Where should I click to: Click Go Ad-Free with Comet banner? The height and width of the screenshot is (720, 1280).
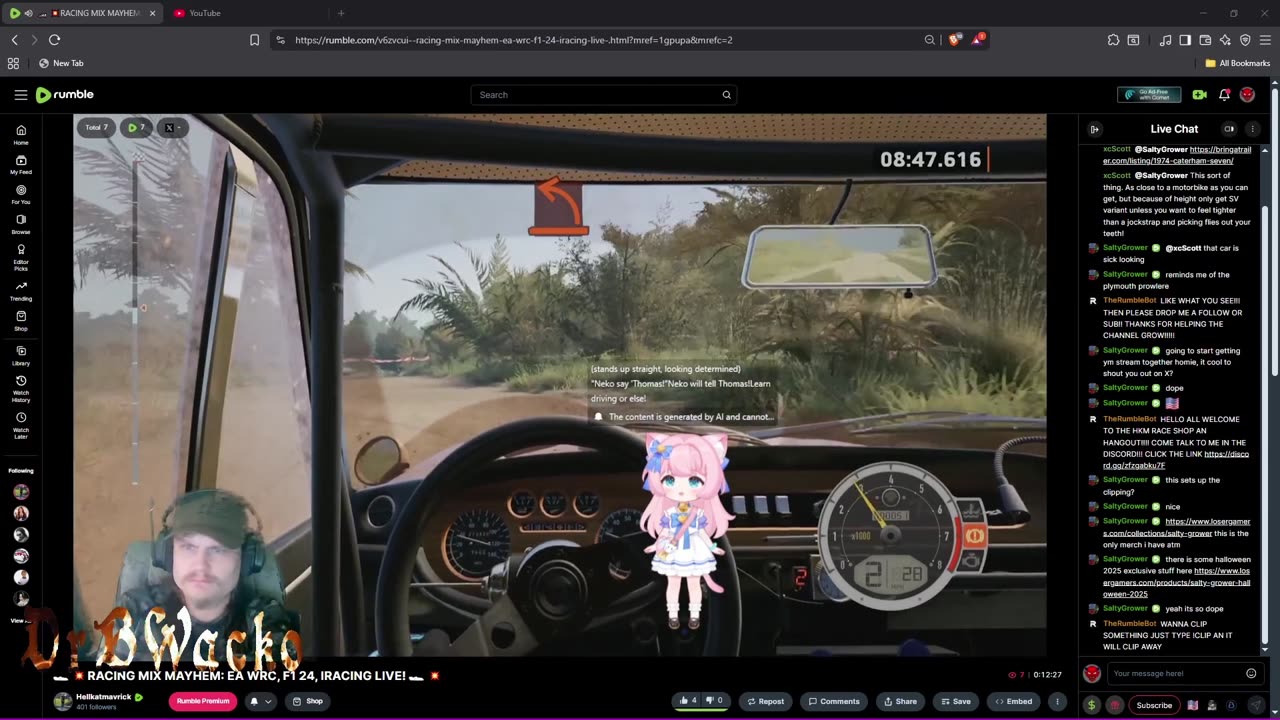pyautogui.click(x=1149, y=95)
